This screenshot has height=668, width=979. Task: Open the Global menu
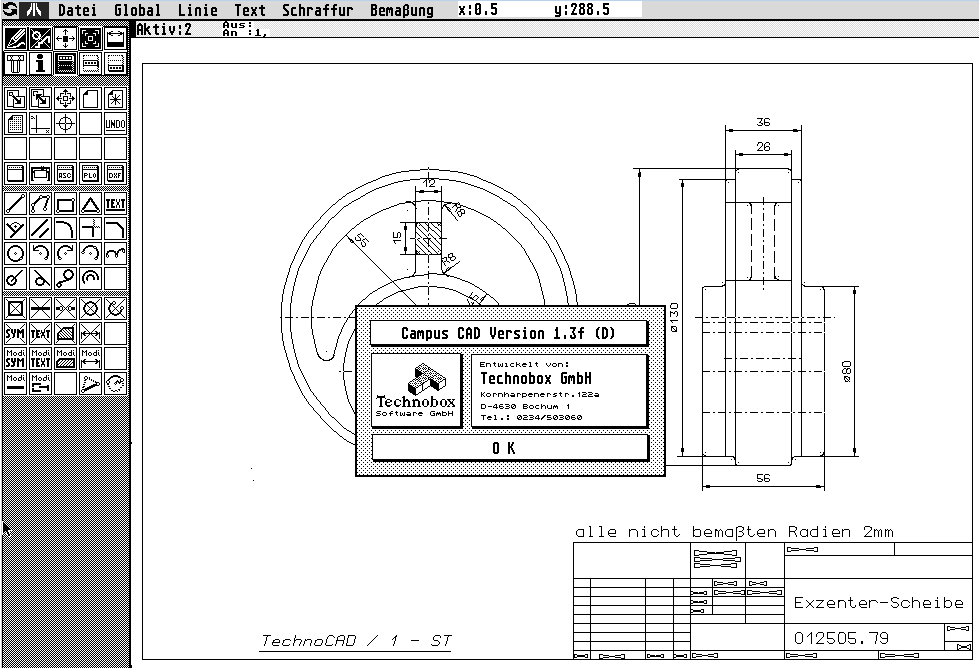pyautogui.click(x=137, y=10)
